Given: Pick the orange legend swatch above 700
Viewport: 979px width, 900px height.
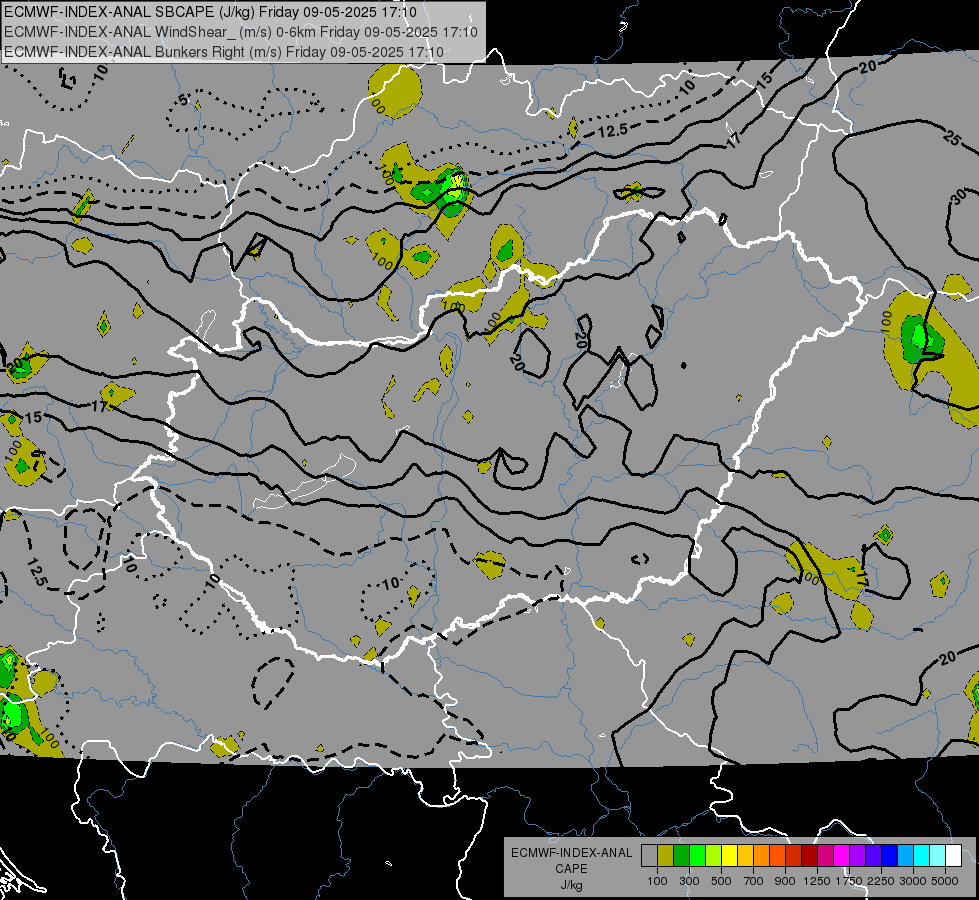Looking at the screenshot, I should pos(762,856).
